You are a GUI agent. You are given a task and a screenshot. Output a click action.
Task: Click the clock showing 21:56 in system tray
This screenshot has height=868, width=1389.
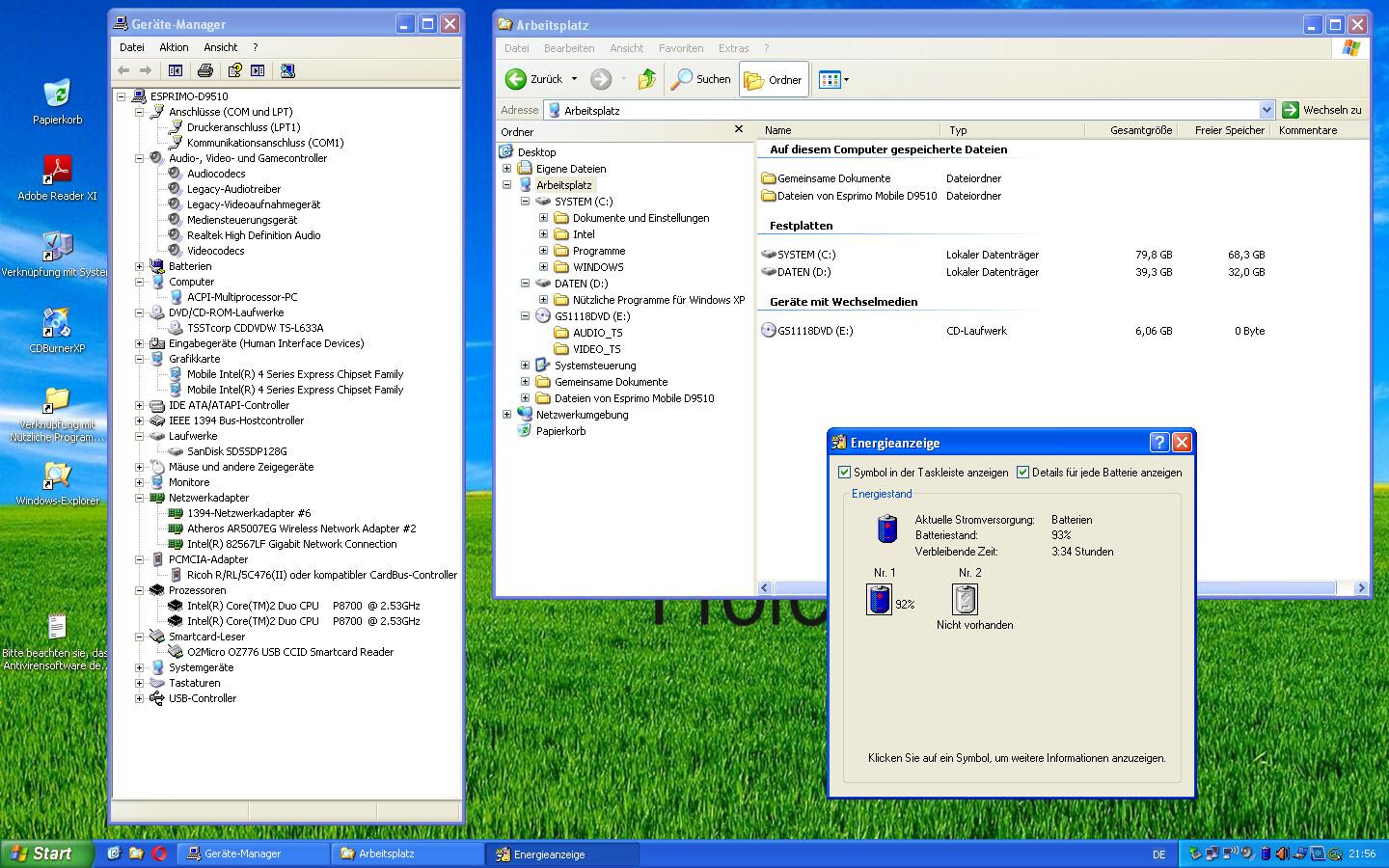1362,854
